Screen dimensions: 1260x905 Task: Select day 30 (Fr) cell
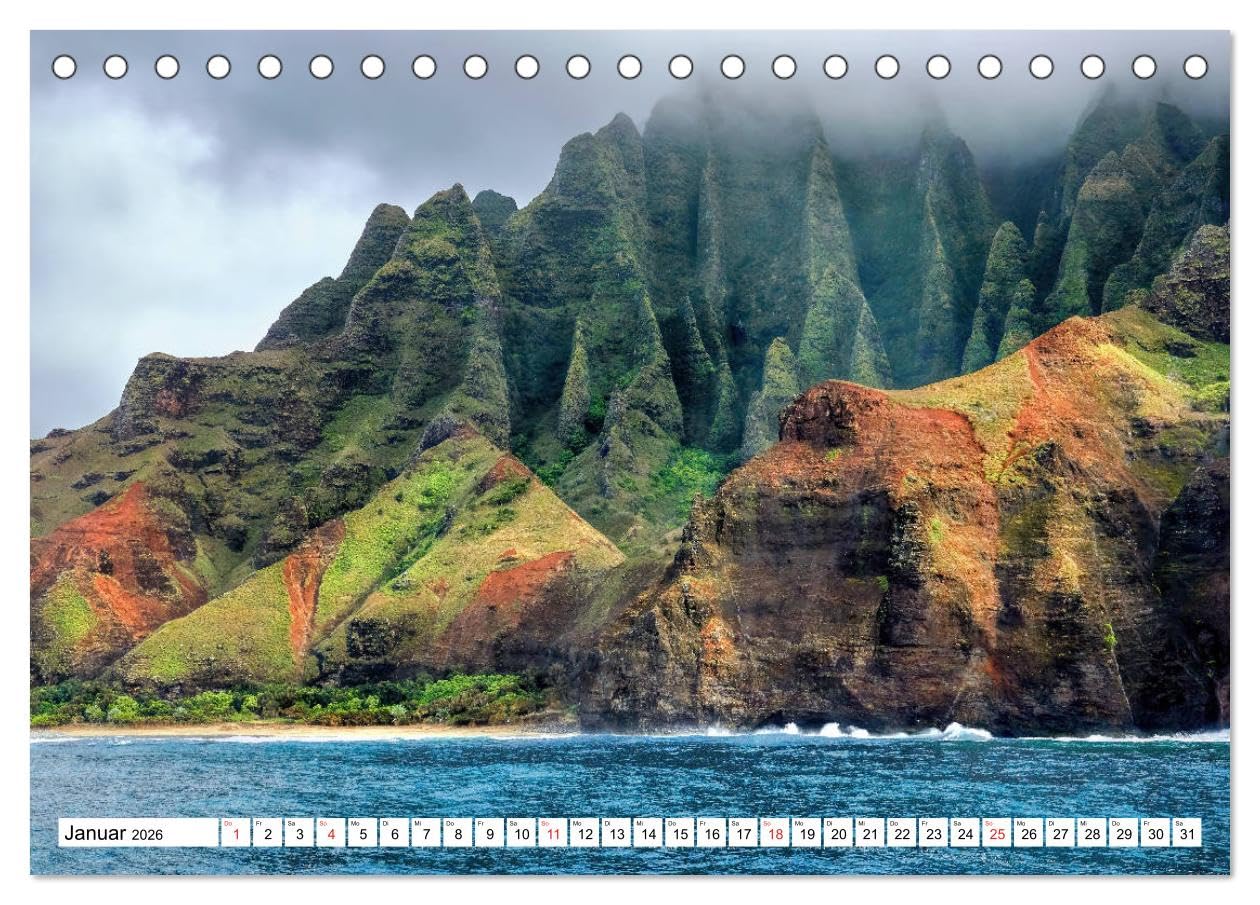coord(1156,833)
